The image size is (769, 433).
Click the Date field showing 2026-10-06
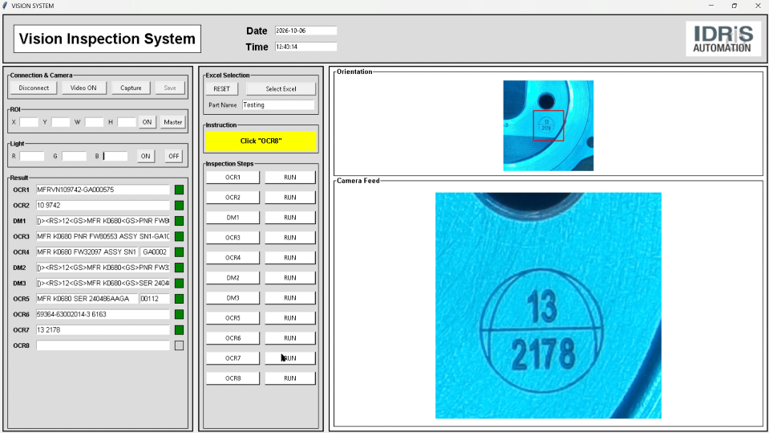click(x=306, y=30)
